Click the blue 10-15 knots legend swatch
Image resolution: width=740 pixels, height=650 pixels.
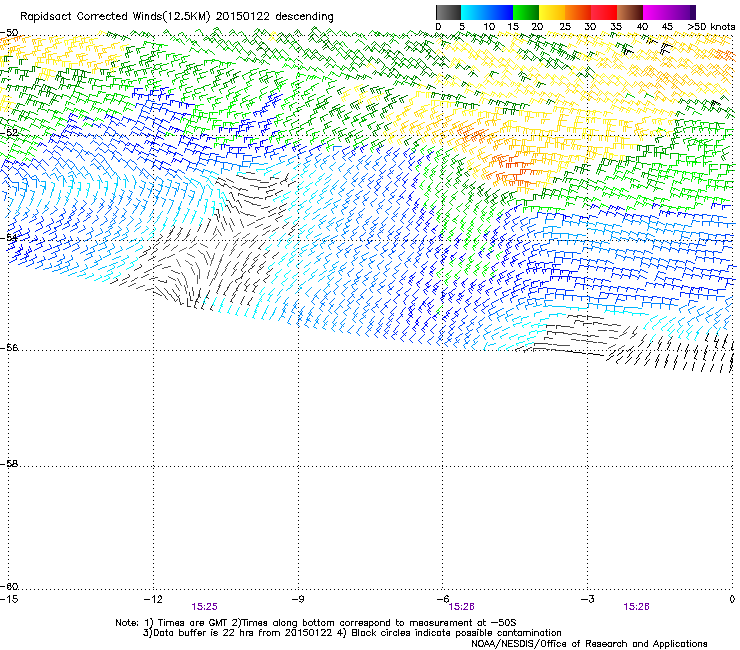500,12
